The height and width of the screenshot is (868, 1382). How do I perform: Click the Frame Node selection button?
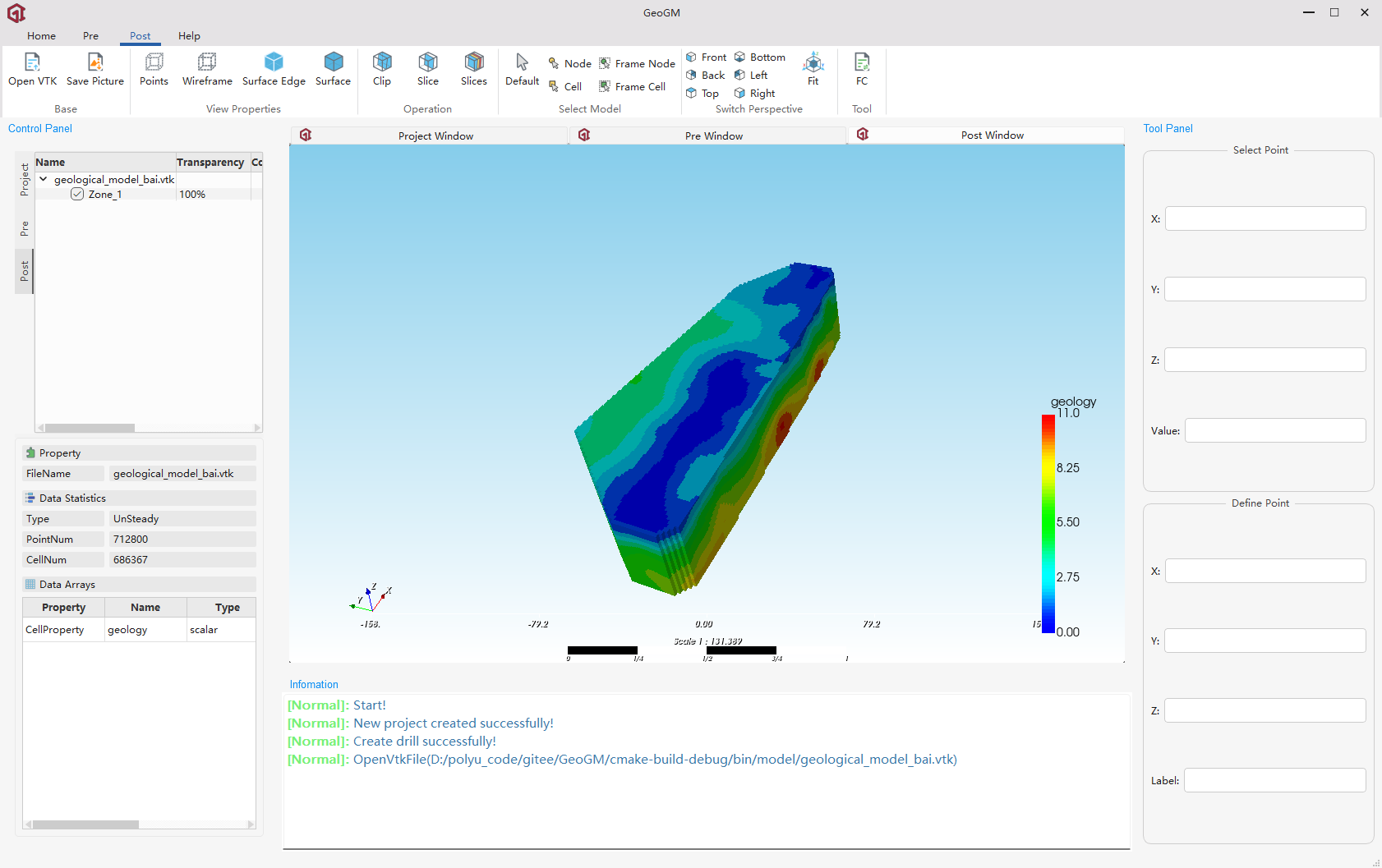point(637,64)
